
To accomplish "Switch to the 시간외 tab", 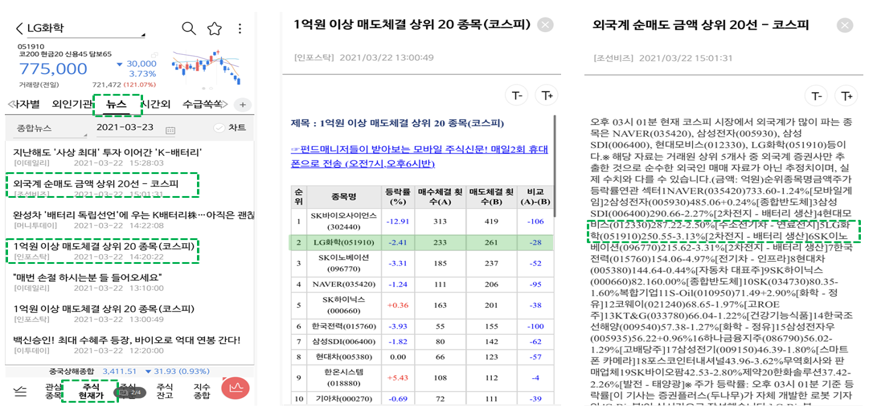I will [x=155, y=104].
